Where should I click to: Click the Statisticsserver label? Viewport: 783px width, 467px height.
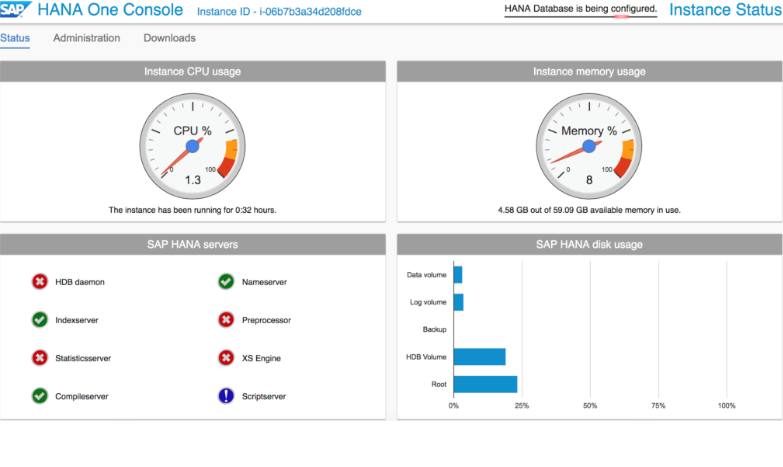(83, 358)
